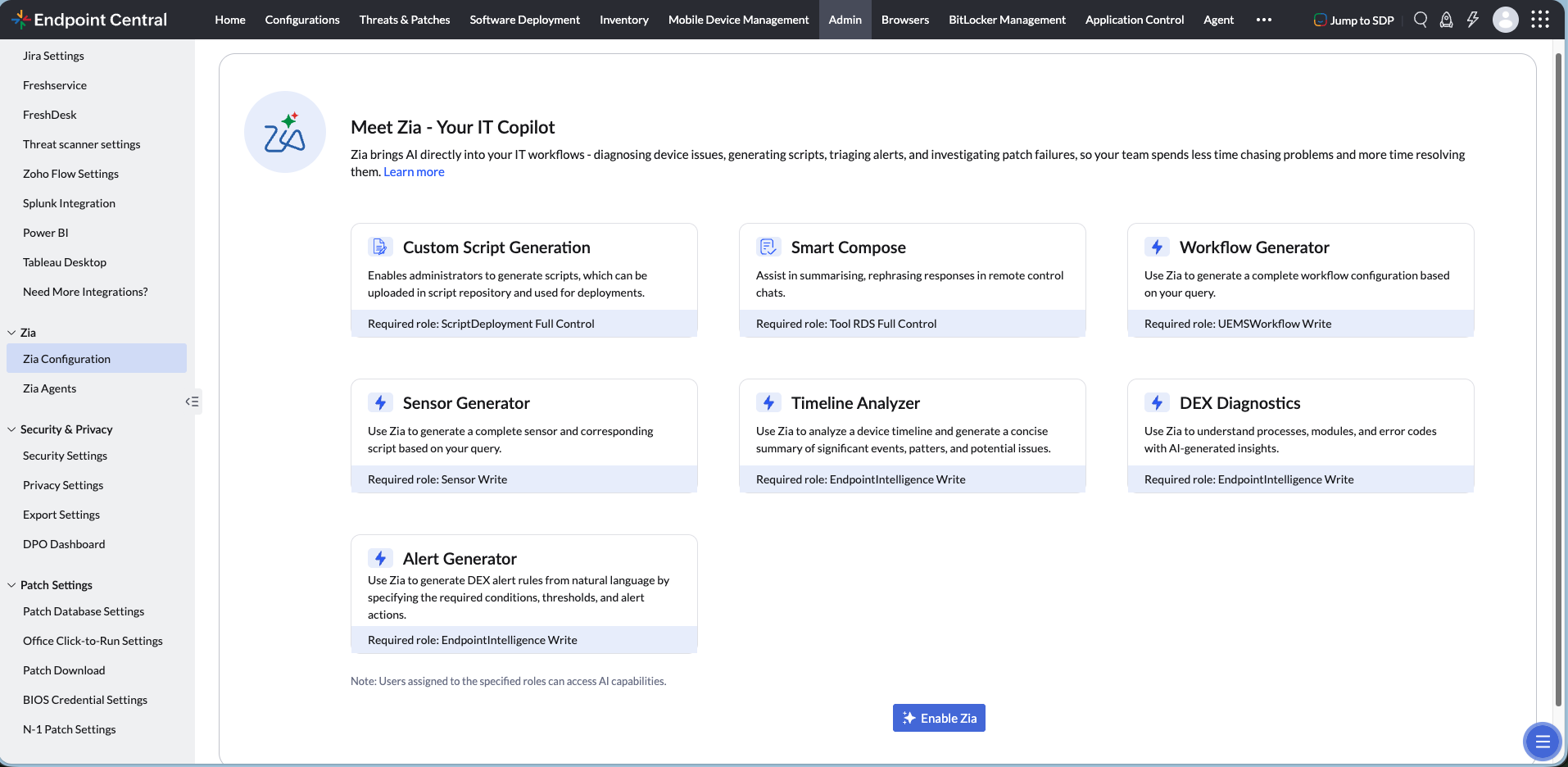Show more modules via three dots
This screenshot has width=1568, height=767.
tap(1264, 20)
